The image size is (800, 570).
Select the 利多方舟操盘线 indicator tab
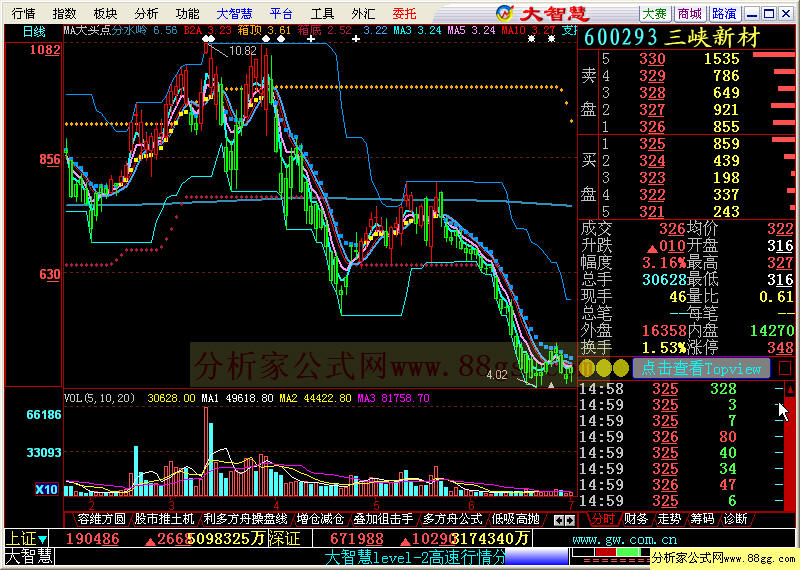245,519
